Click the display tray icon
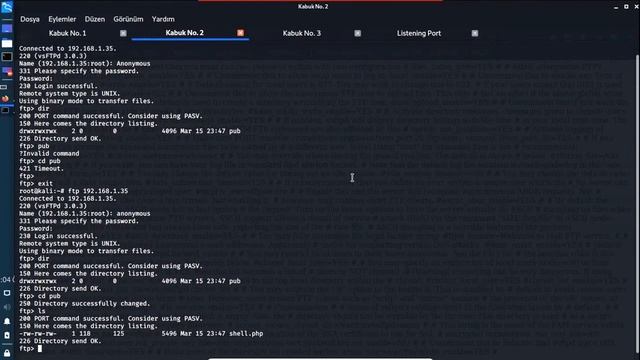The height and width of the screenshot is (360, 640). (7, 293)
